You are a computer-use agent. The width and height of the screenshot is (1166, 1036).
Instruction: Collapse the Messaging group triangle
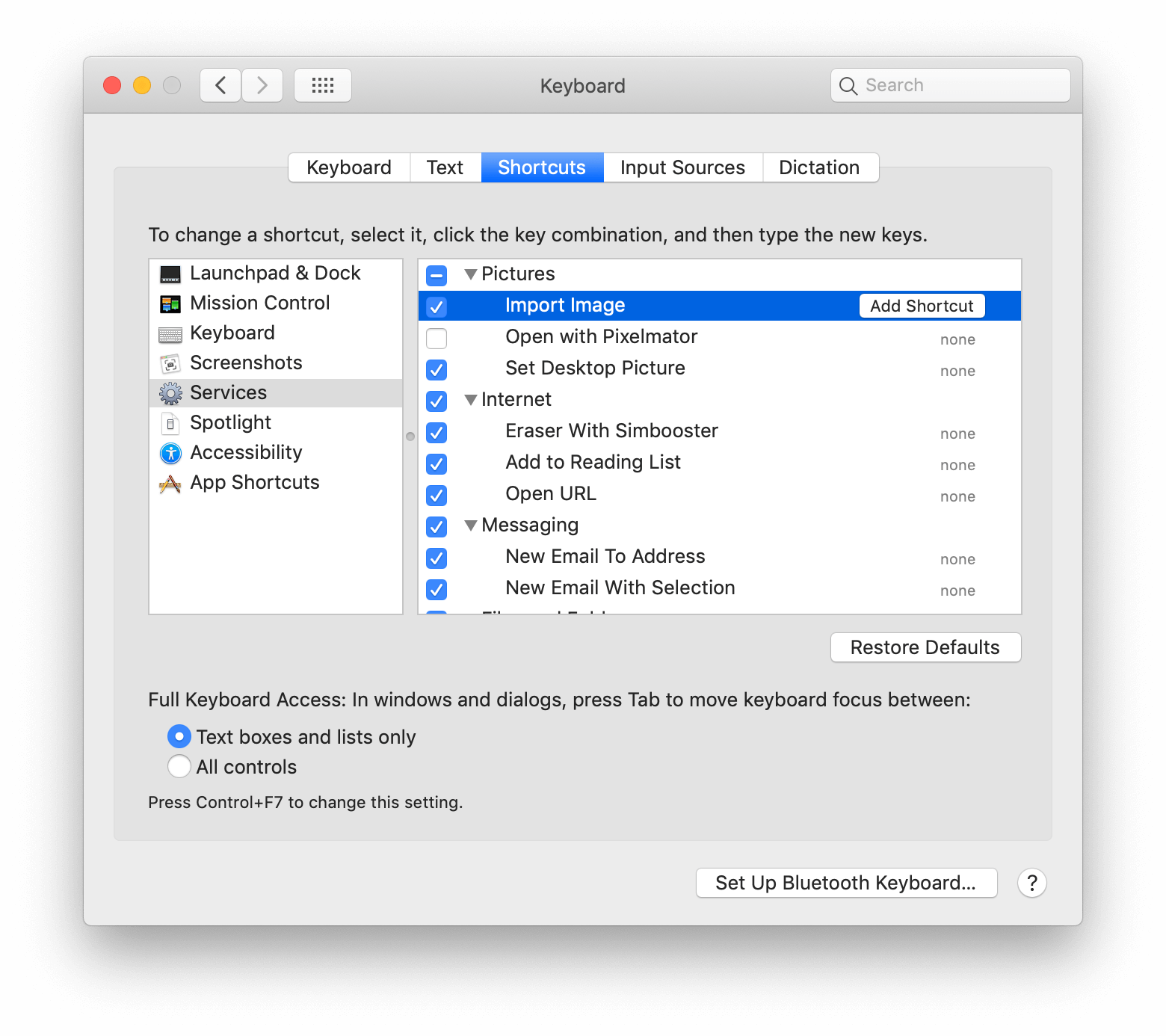tap(471, 525)
